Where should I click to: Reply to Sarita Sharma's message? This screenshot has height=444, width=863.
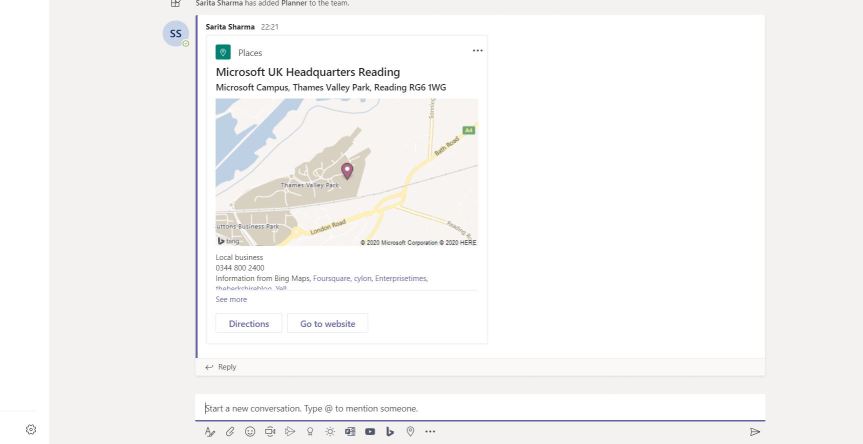pyautogui.click(x=222, y=367)
